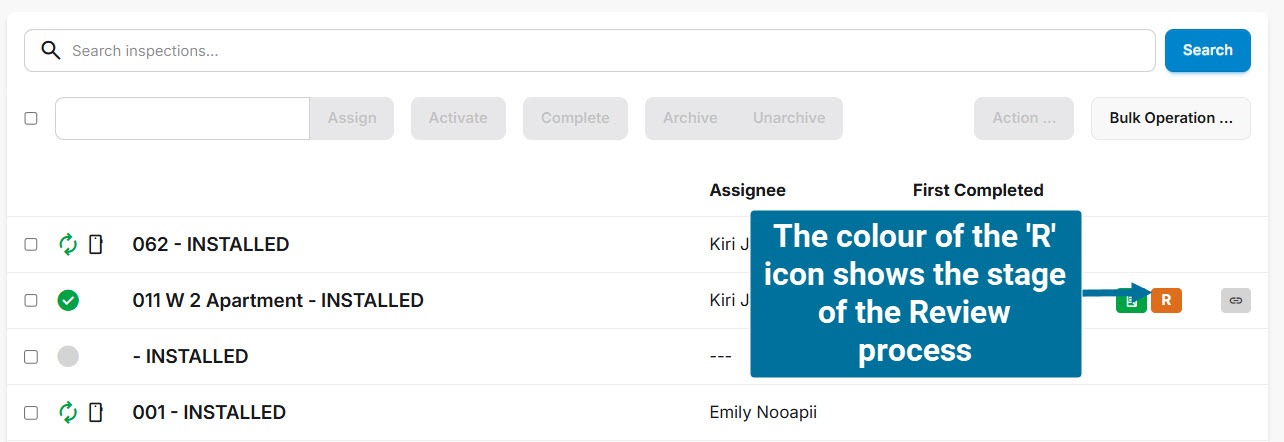Image resolution: width=1284 pixels, height=442 pixels.
Task: Click the assignee input box beside Assign
Action: 182,118
